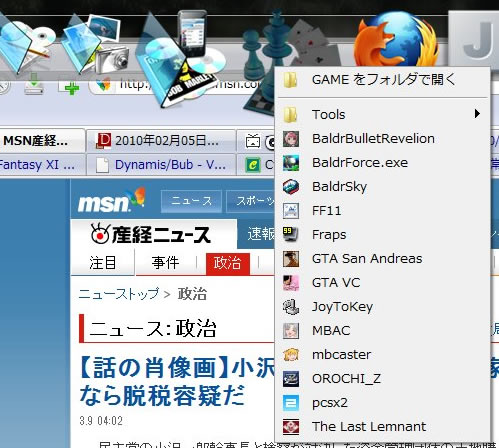Open the Firefox dock icon
This screenshot has width=499, height=448.
[396, 39]
